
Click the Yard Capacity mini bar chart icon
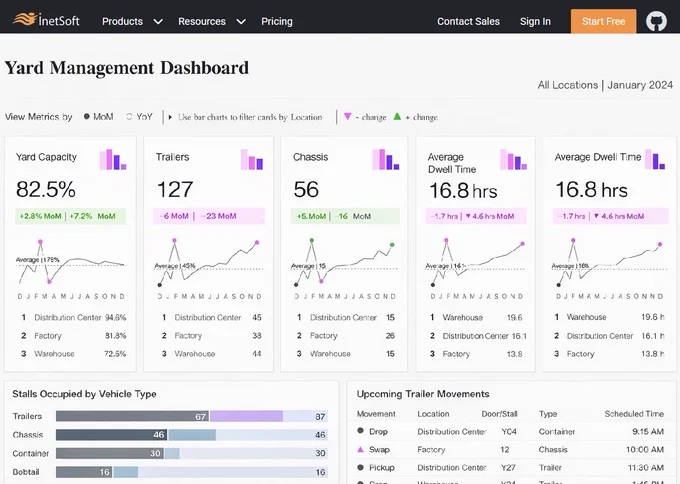[113, 159]
